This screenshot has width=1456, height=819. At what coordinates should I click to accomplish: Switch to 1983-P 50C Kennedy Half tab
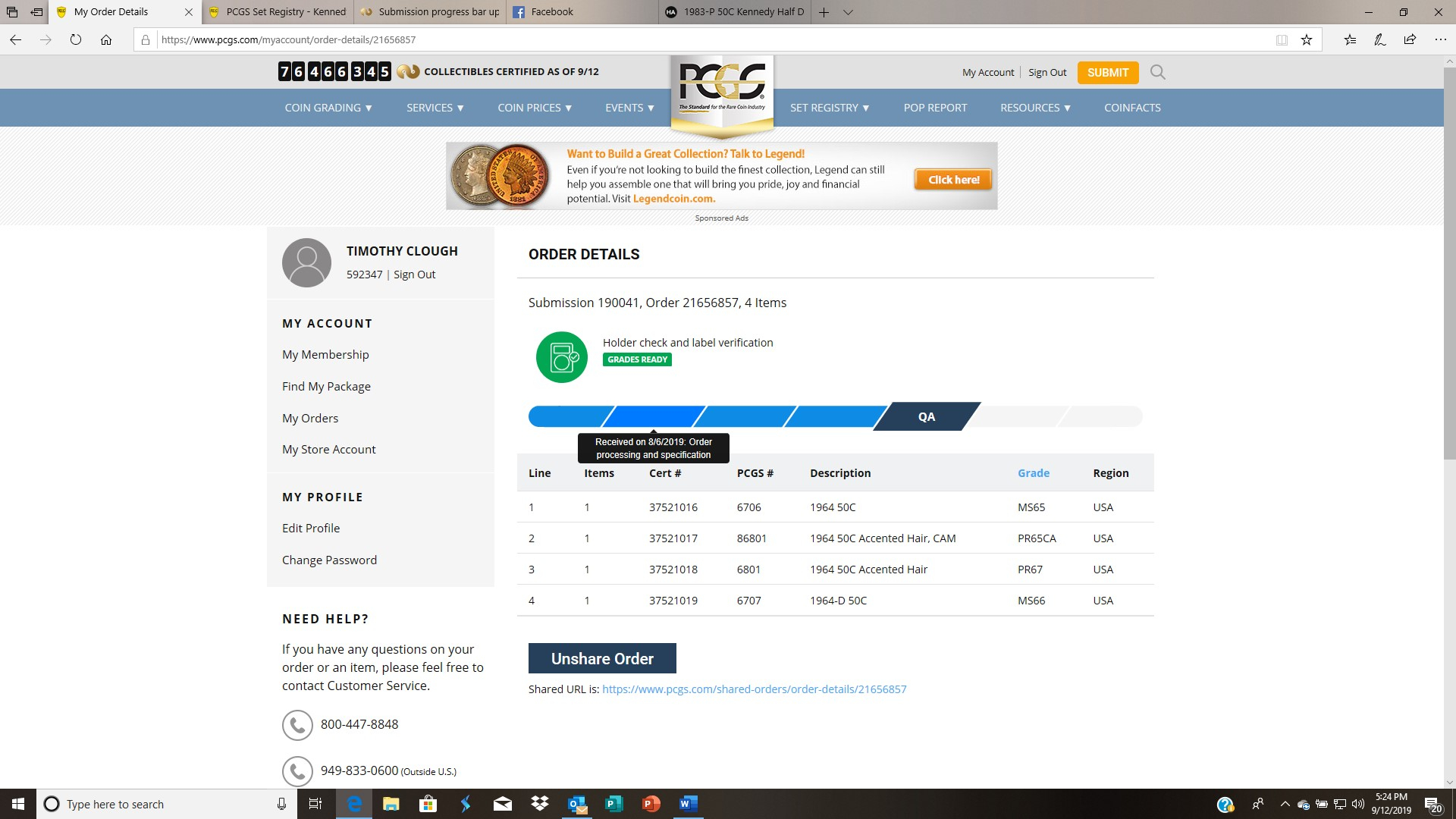pyautogui.click(x=735, y=12)
